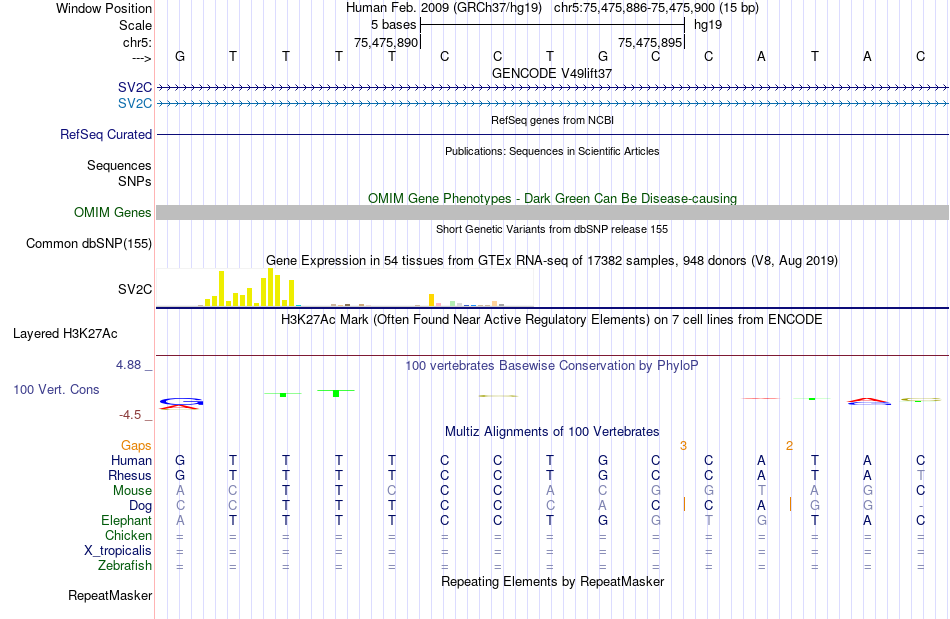Select the Chicken alignment row label
Image resolution: width=950 pixels, height=619 pixels.
[x=128, y=535]
